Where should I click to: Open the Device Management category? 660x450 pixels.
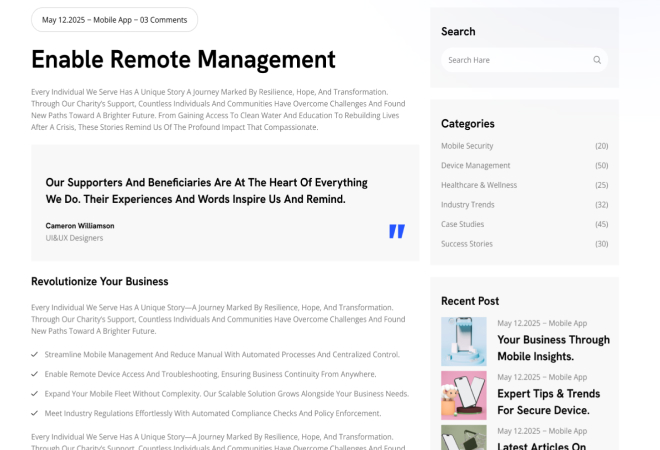[475, 165]
